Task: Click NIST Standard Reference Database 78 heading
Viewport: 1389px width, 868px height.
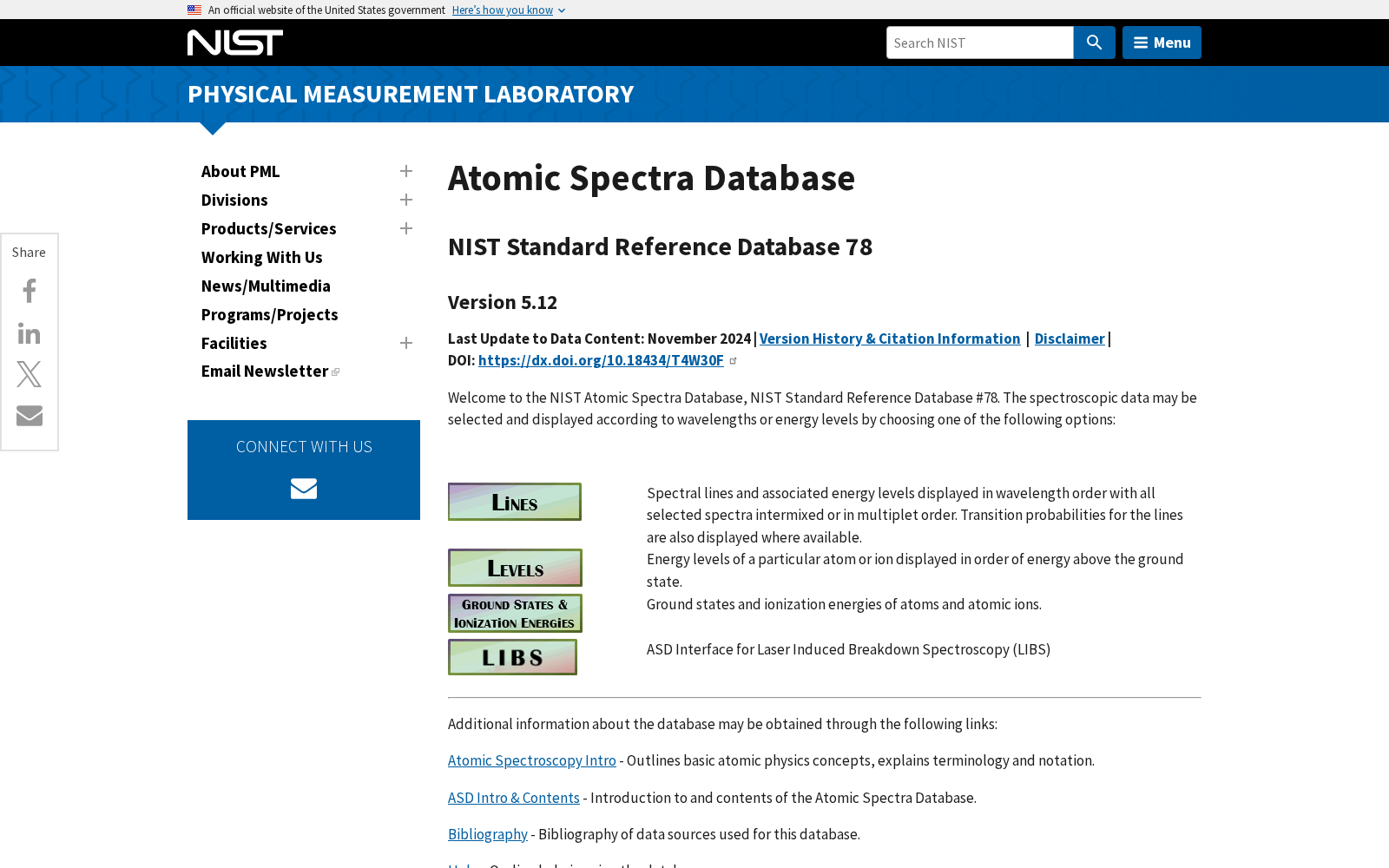Action: click(660, 247)
